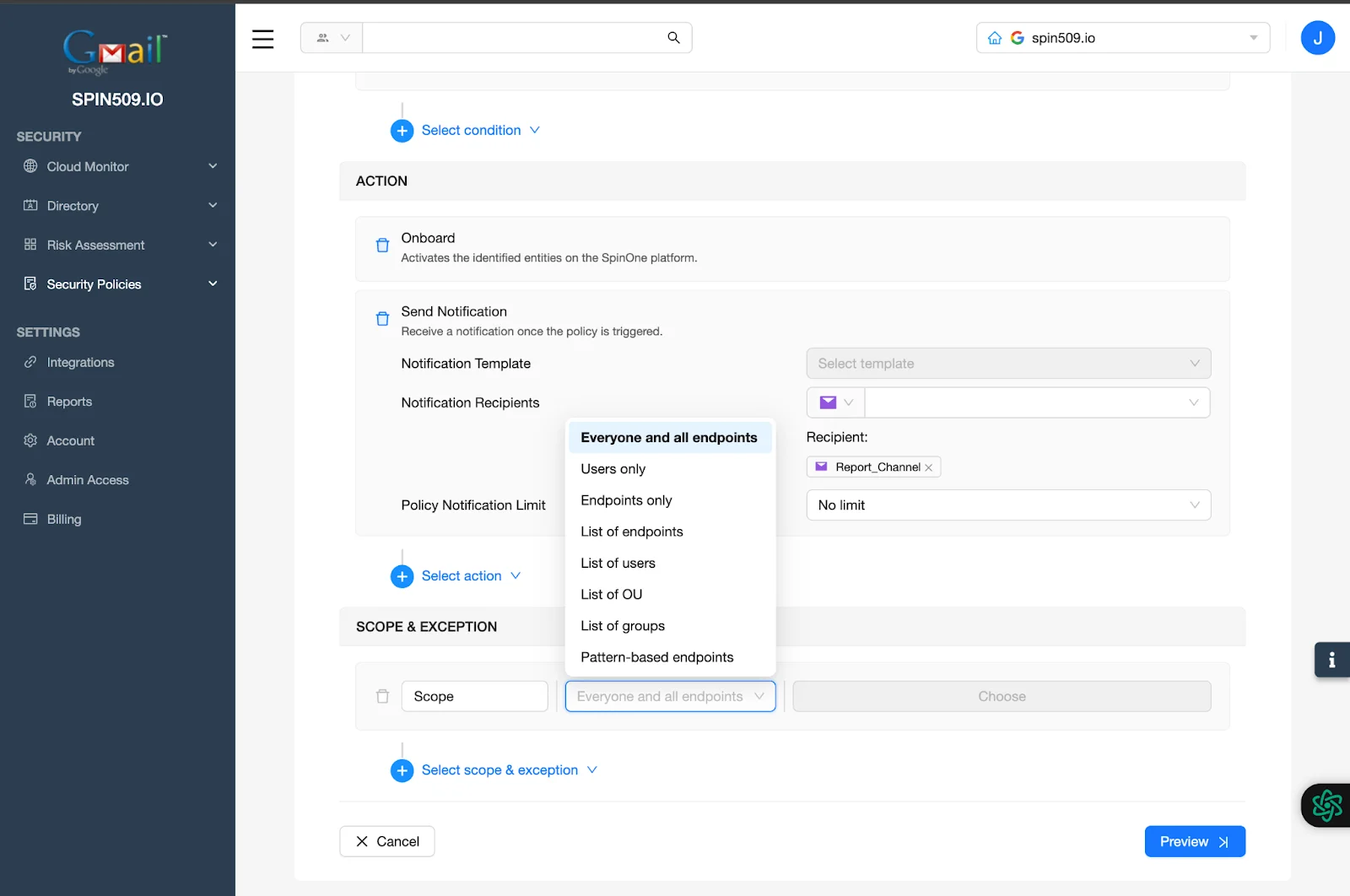Open the hamburger navigation menu
The width and height of the screenshot is (1350, 896).
[x=262, y=38]
